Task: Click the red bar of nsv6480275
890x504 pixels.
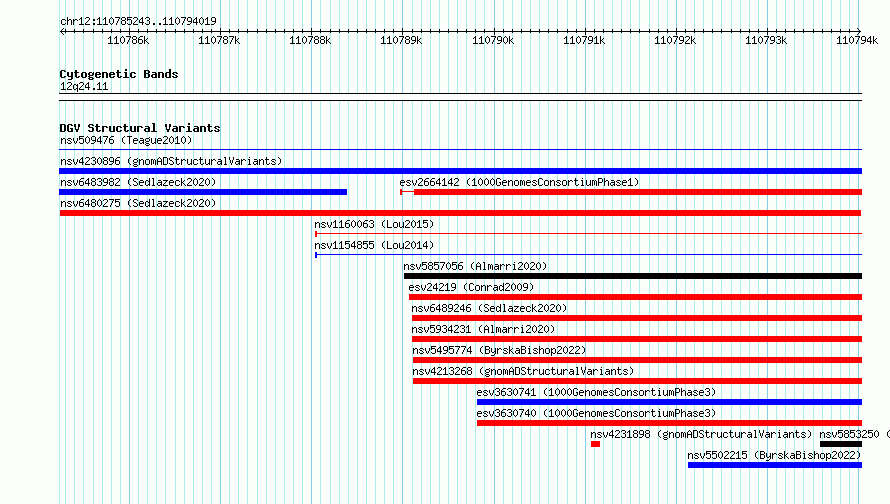Action: [x=460, y=213]
